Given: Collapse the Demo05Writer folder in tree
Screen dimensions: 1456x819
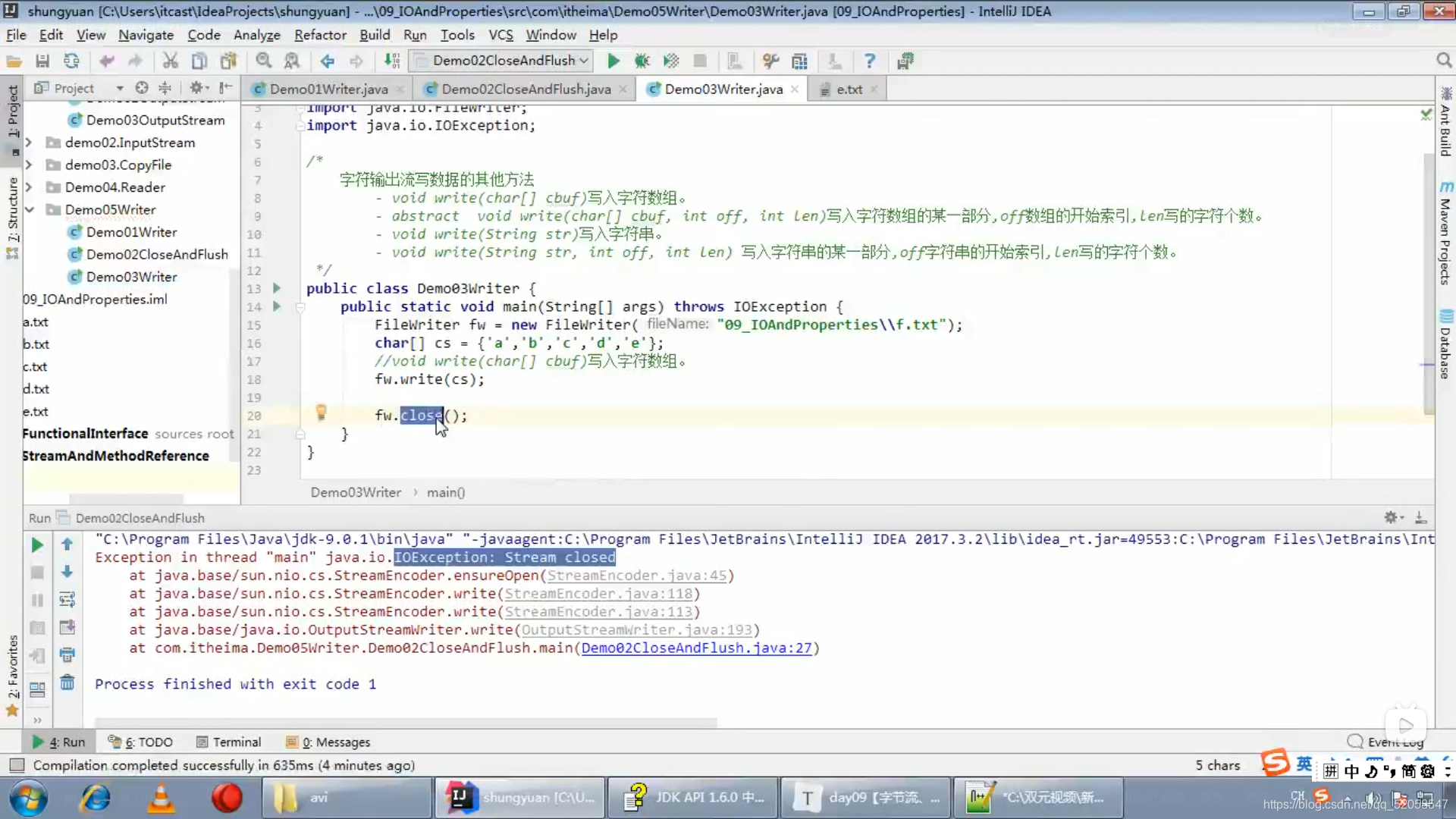Looking at the screenshot, I should (30, 209).
